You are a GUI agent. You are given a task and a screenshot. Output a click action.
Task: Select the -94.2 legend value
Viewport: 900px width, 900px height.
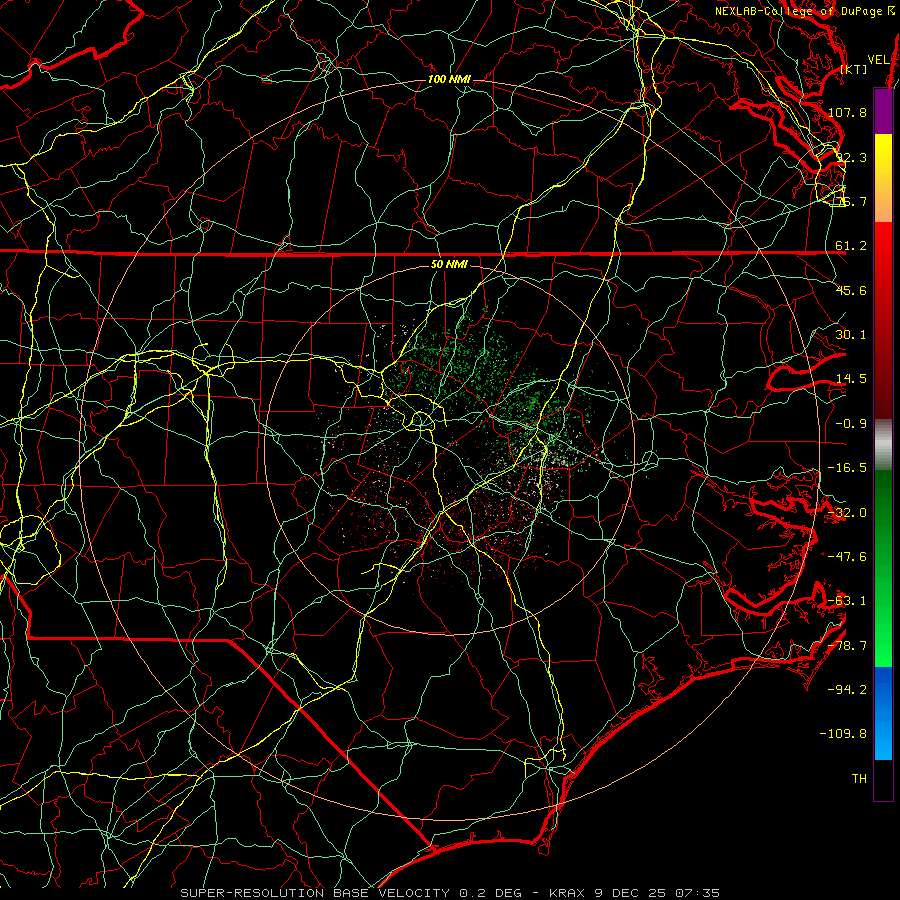[x=847, y=690]
